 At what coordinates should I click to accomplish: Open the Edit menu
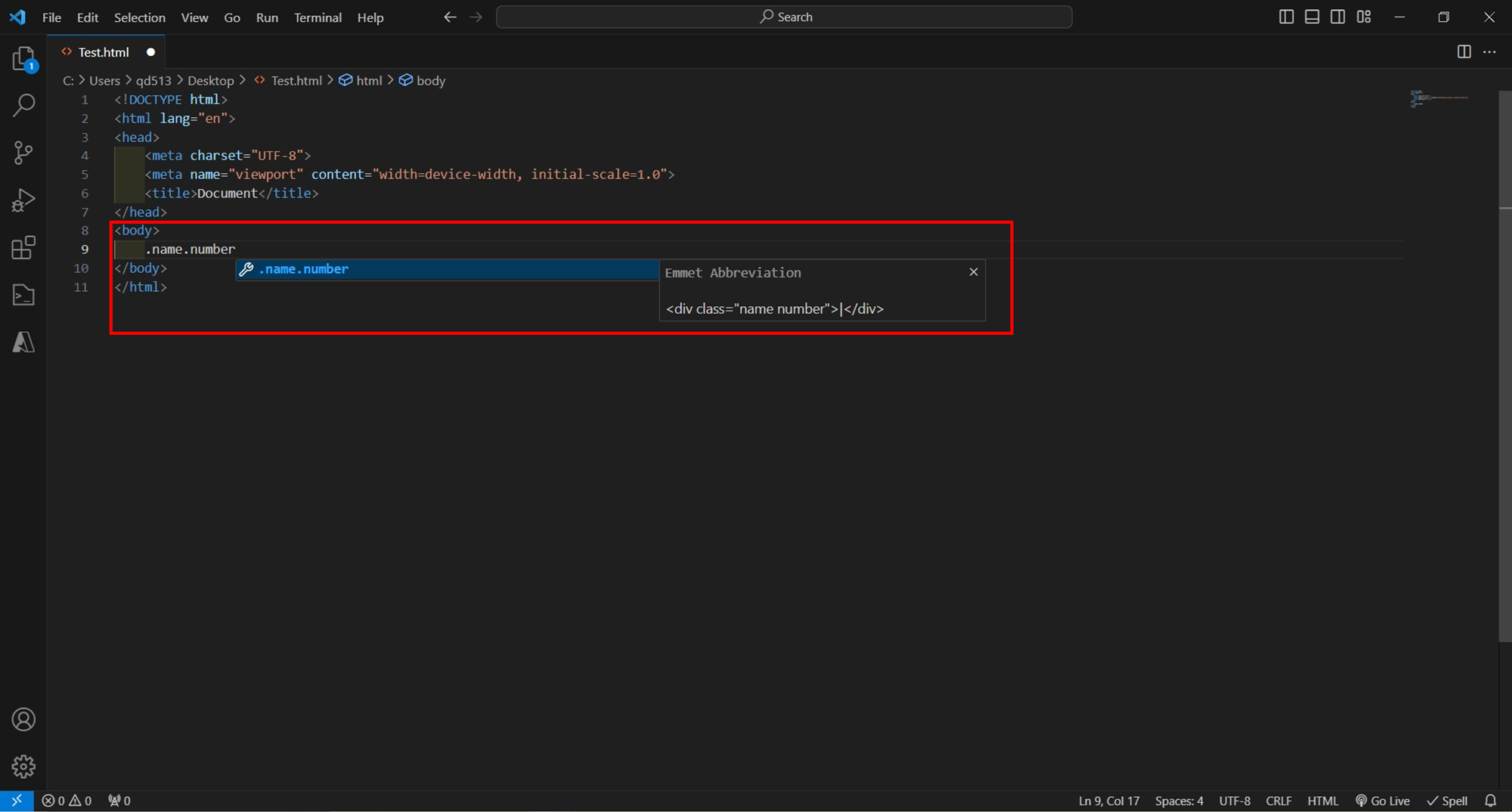[x=88, y=17]
